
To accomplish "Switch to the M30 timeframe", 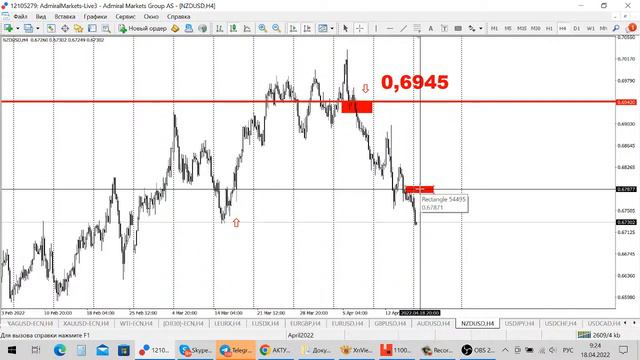I will tap(536, 28).
